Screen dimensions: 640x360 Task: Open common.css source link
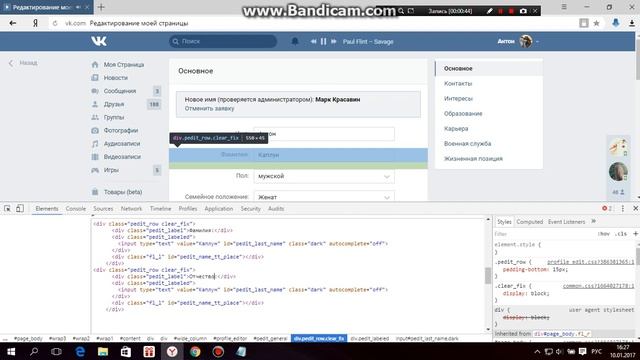click(x=599, y=286)
